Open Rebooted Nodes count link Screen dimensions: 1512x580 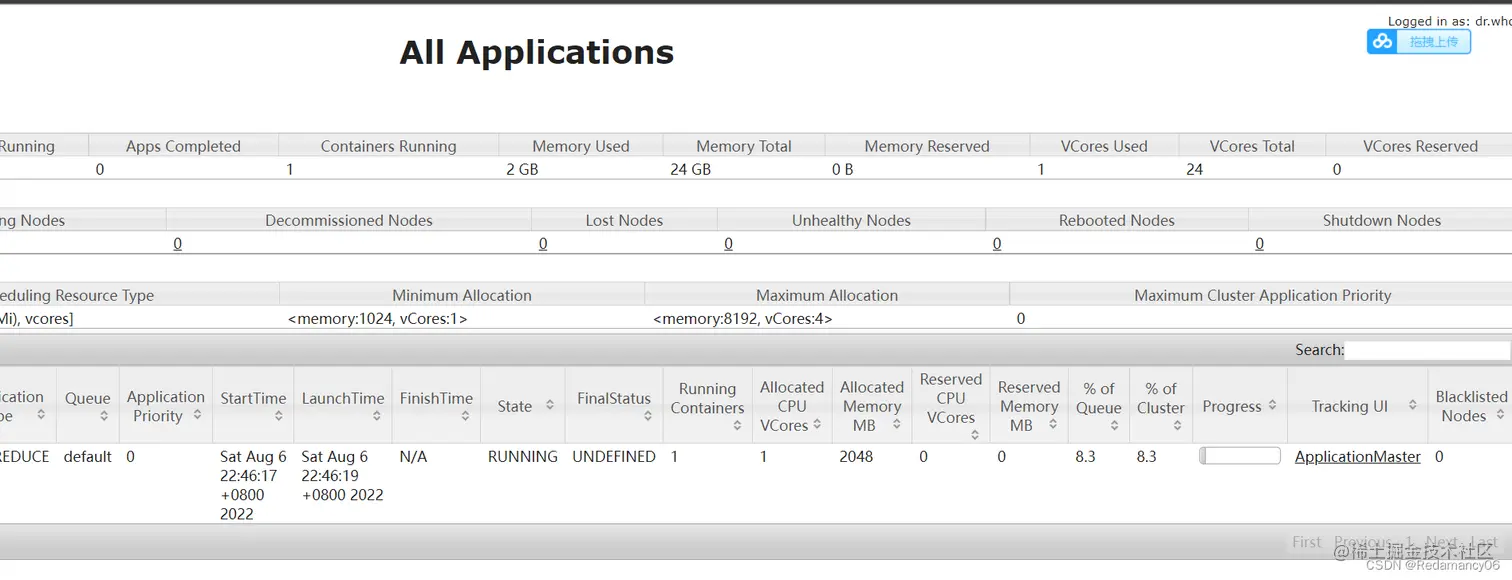point(997,243)
